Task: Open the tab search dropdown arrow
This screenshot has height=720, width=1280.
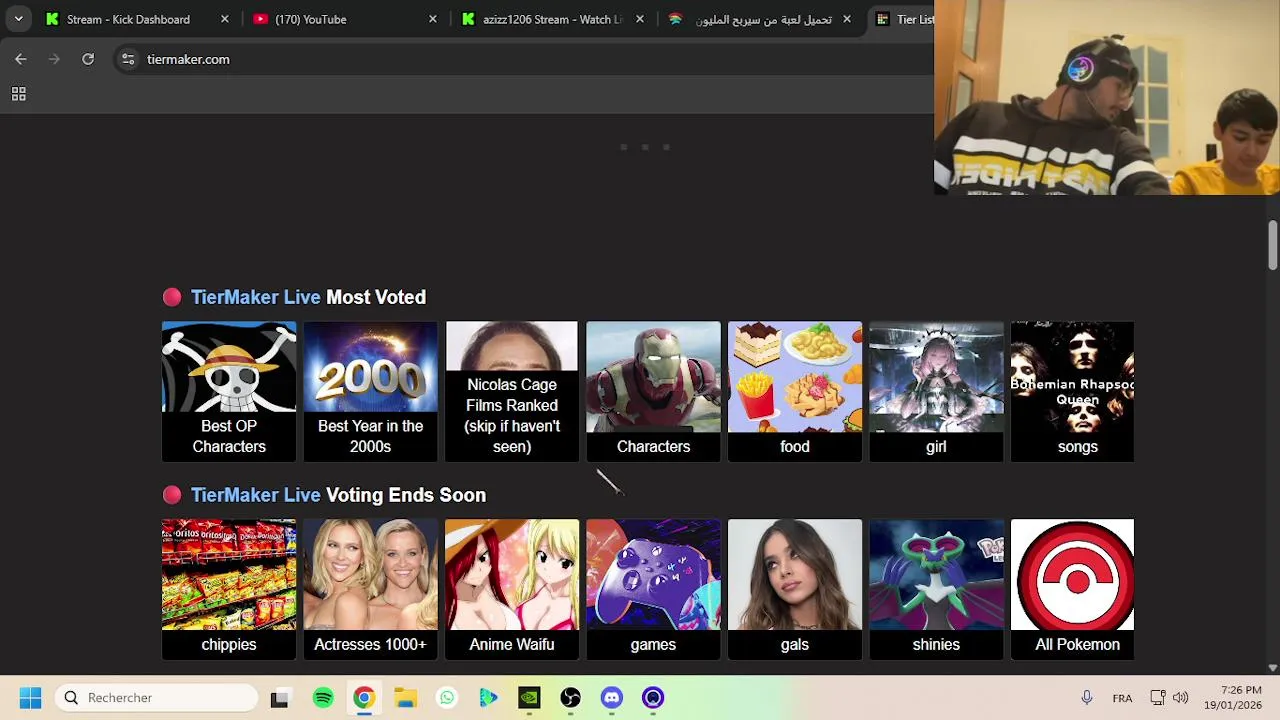Action: (18, 19)
